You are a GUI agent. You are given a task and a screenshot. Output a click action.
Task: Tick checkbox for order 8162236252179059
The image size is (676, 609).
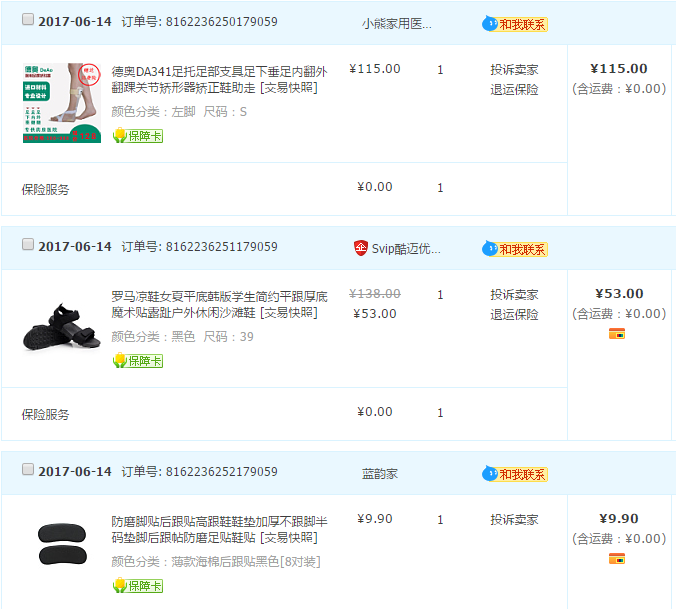click(28, 470)
